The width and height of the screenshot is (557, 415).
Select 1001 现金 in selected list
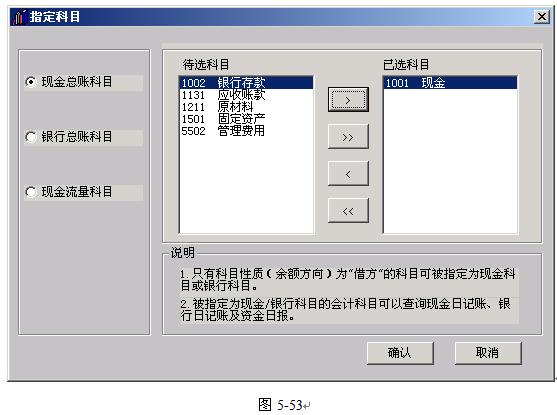point(450,83)
